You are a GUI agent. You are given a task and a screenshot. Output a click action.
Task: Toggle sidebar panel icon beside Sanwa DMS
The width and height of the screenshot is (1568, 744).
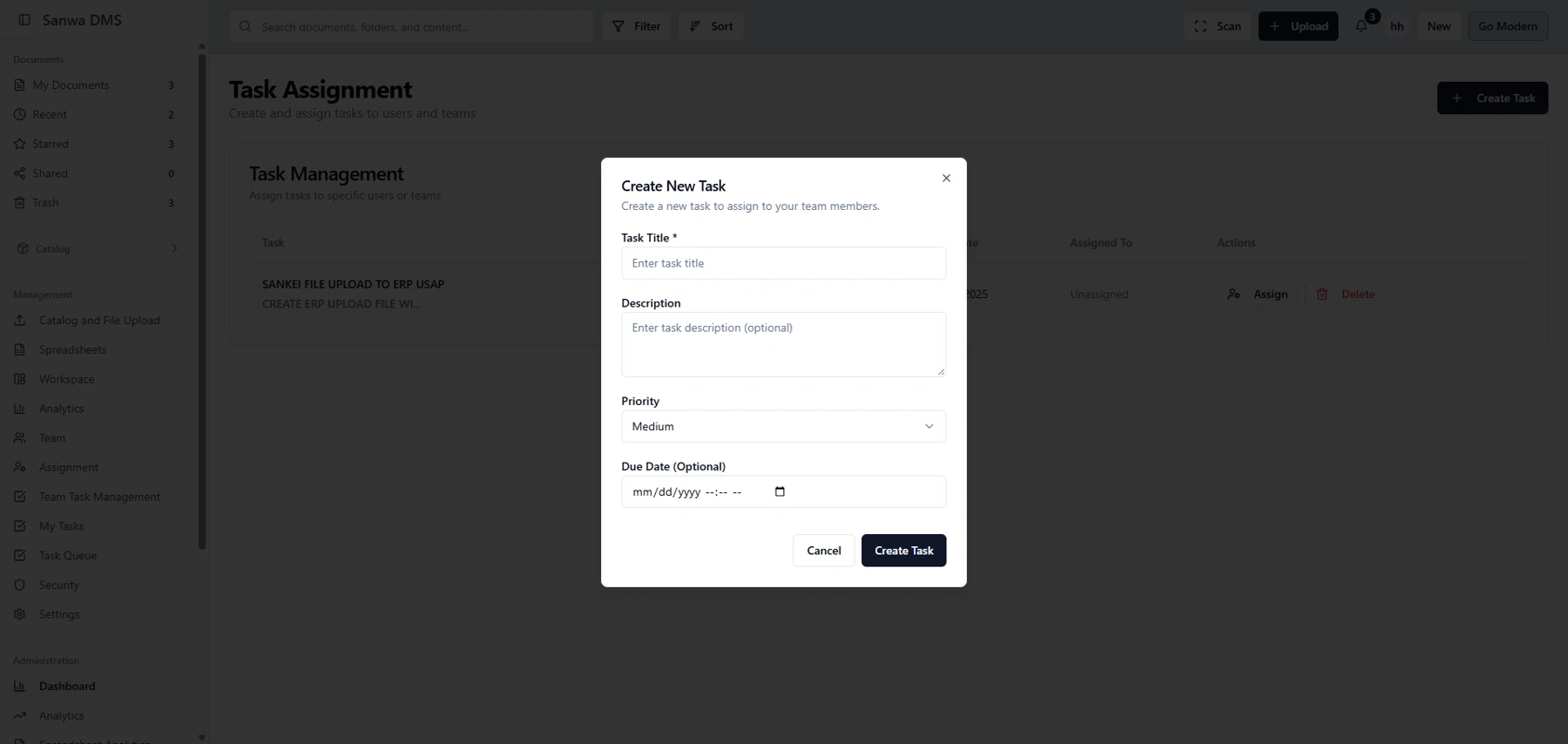pyautogui.click(x=24, y=19)
